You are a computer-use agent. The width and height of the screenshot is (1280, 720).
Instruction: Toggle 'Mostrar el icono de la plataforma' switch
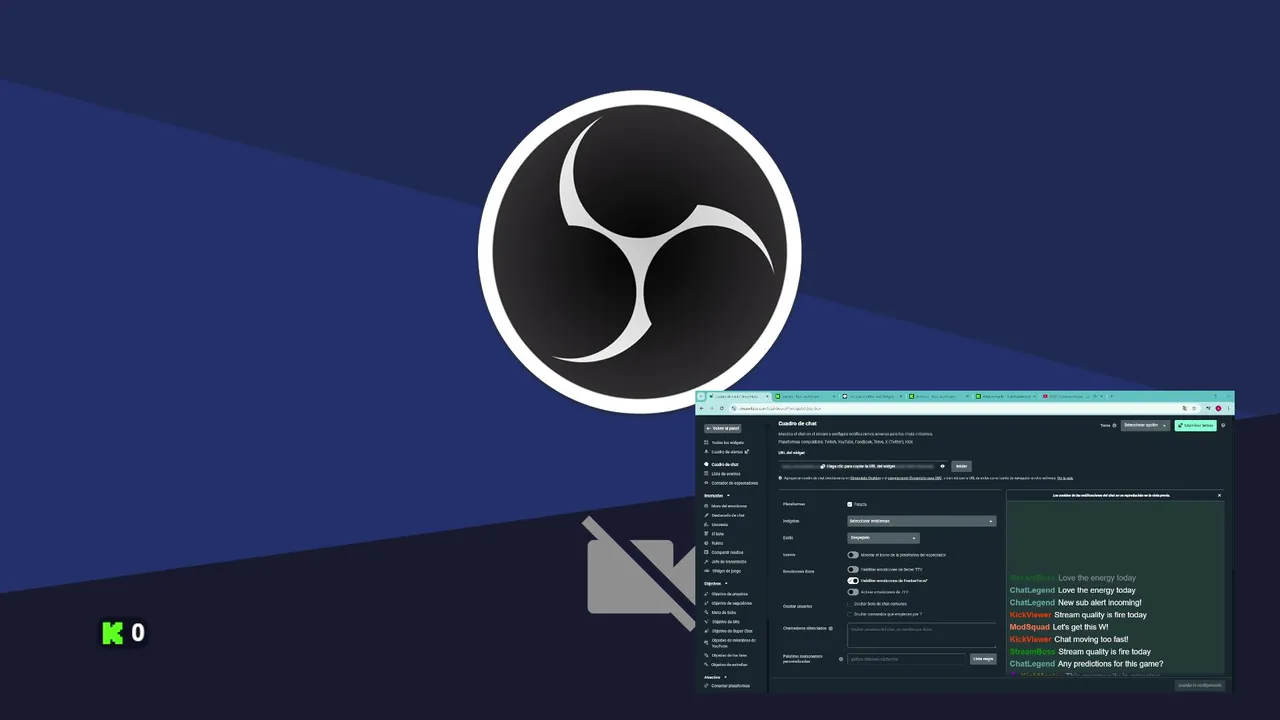853,555
